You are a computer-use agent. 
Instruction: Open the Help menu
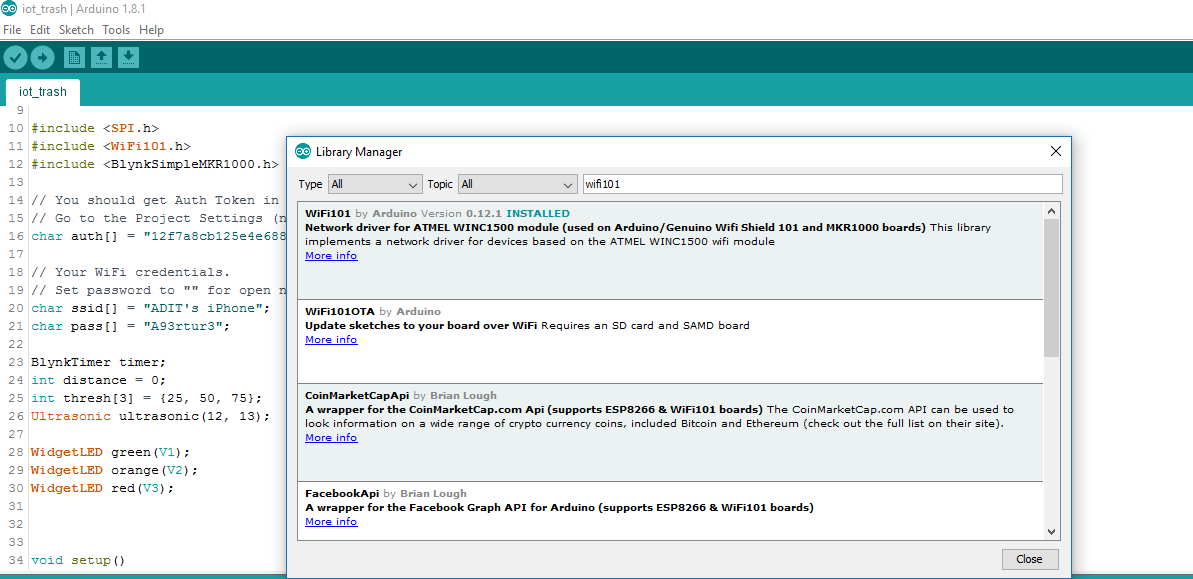pos(151,30)
